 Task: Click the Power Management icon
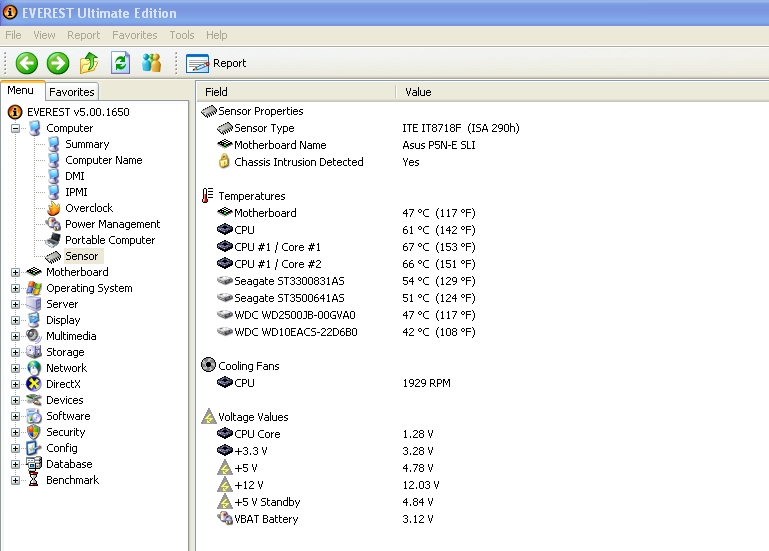[x=53, y=224]
